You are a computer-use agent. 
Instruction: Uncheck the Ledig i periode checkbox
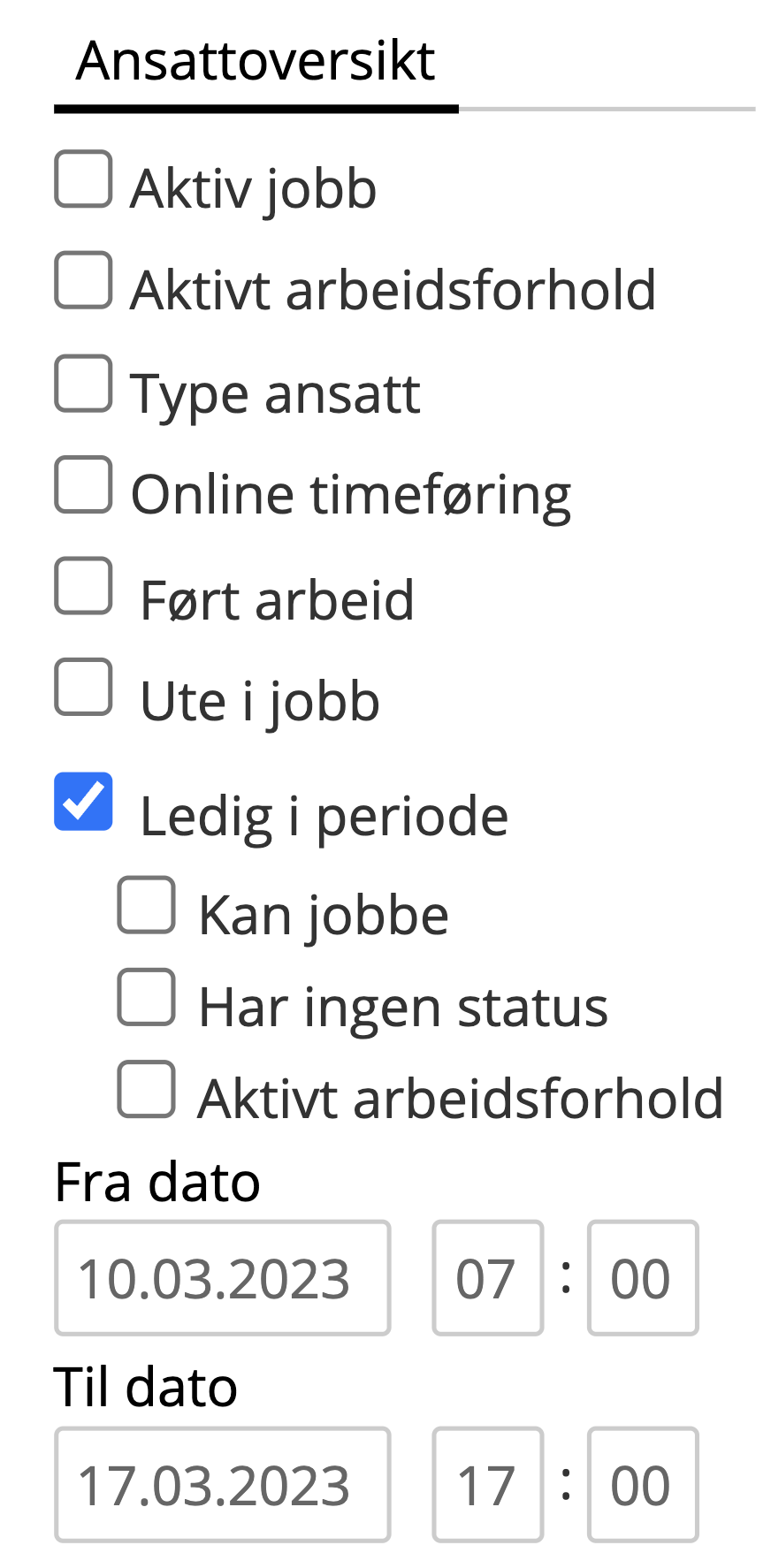83,802
